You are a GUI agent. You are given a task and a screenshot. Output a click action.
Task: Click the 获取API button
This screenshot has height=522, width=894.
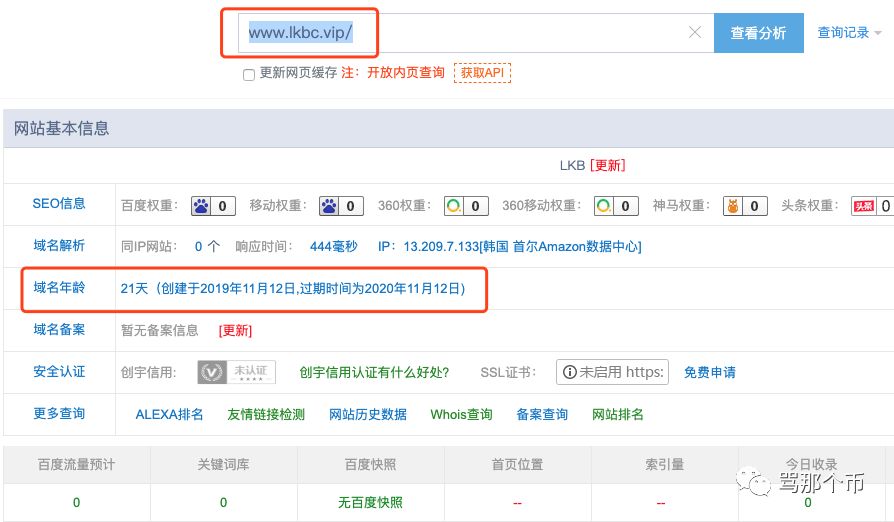[482, 73]
